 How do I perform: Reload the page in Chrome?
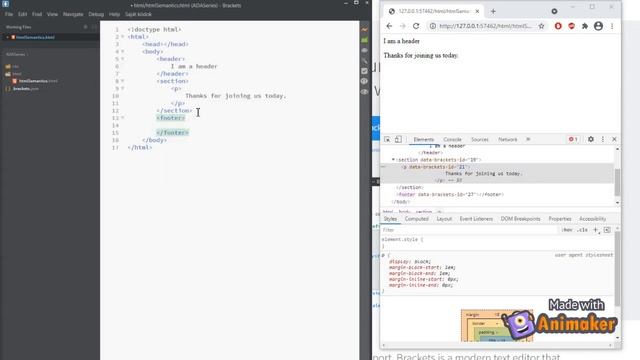point(416,26)
